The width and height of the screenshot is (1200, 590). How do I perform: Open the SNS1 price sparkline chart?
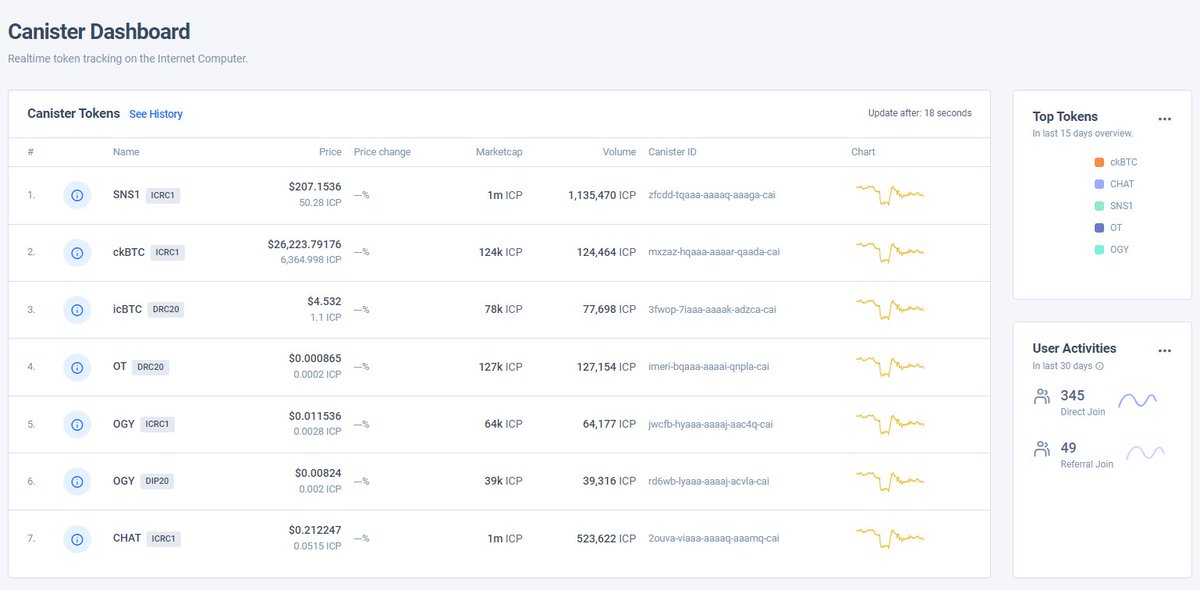coord(890,194)
